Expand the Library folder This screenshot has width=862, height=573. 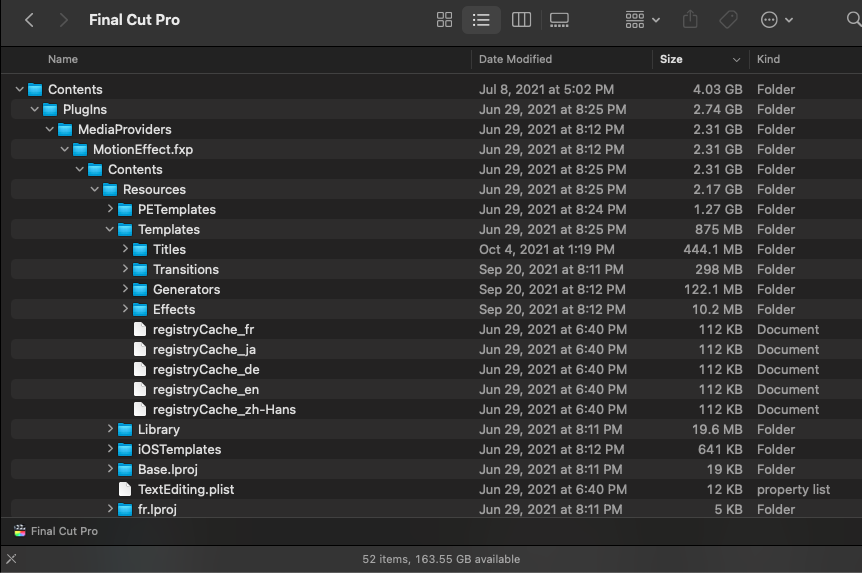110,429
